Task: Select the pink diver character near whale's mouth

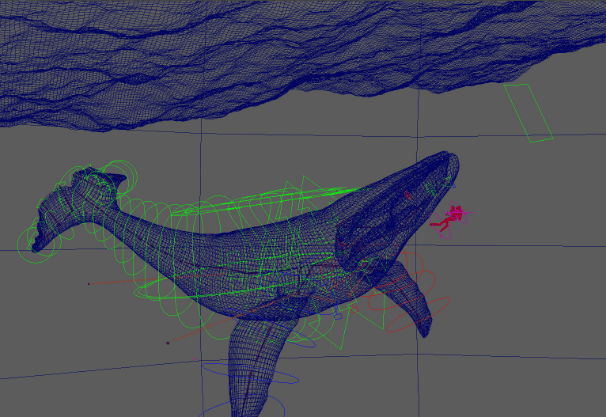Action: tap(452, 219)
